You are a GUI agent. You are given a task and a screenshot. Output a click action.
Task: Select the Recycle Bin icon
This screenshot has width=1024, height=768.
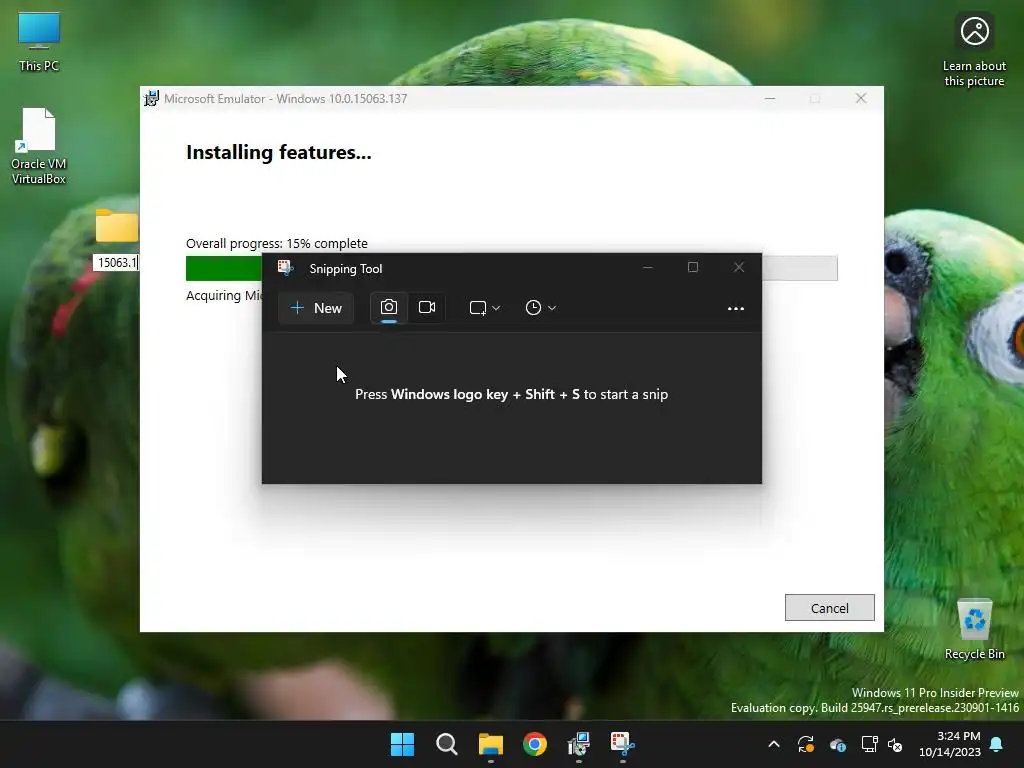pyautogui.click(x=974, y=630)
